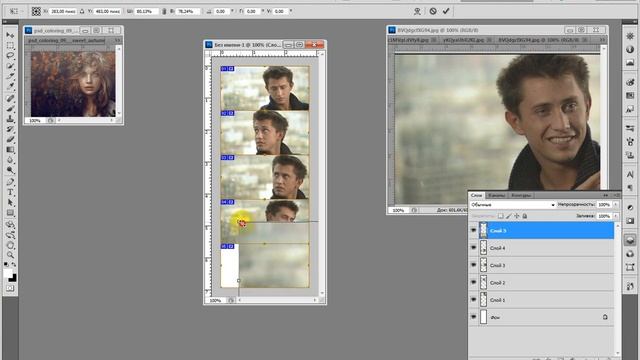The width and height of the screenshot is (640, 360).
Task: Toggle lock all in Layers panel
Action: 525,216
